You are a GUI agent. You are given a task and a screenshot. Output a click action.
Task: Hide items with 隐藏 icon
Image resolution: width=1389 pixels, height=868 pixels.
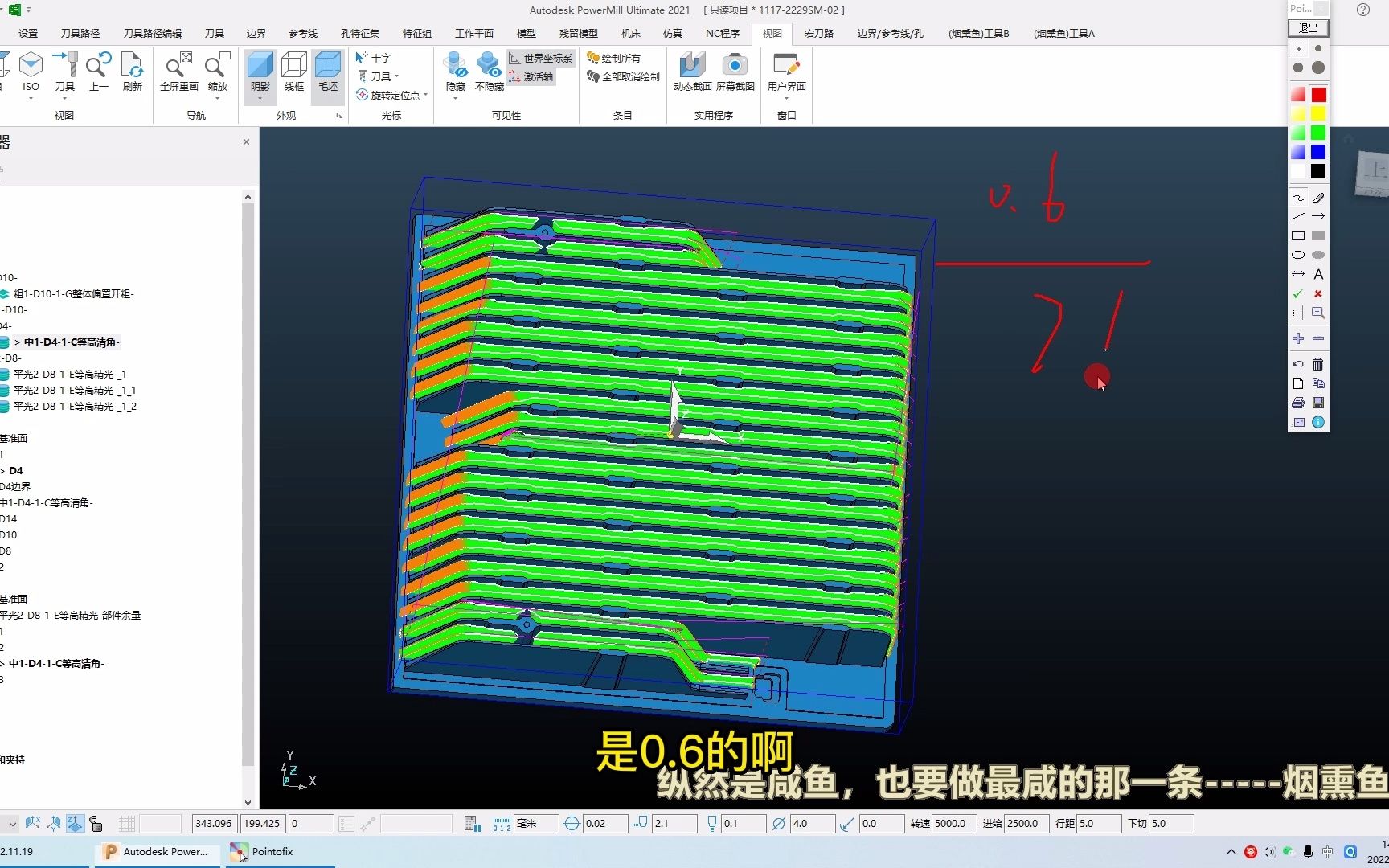tap(455, 65)
